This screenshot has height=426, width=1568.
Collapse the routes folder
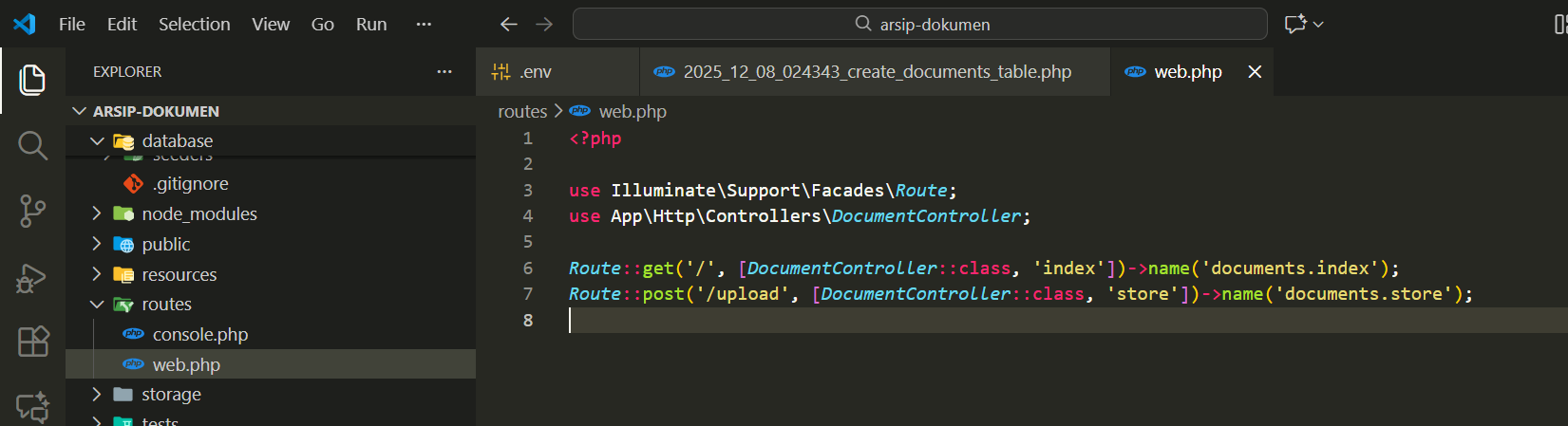point(97,305)
